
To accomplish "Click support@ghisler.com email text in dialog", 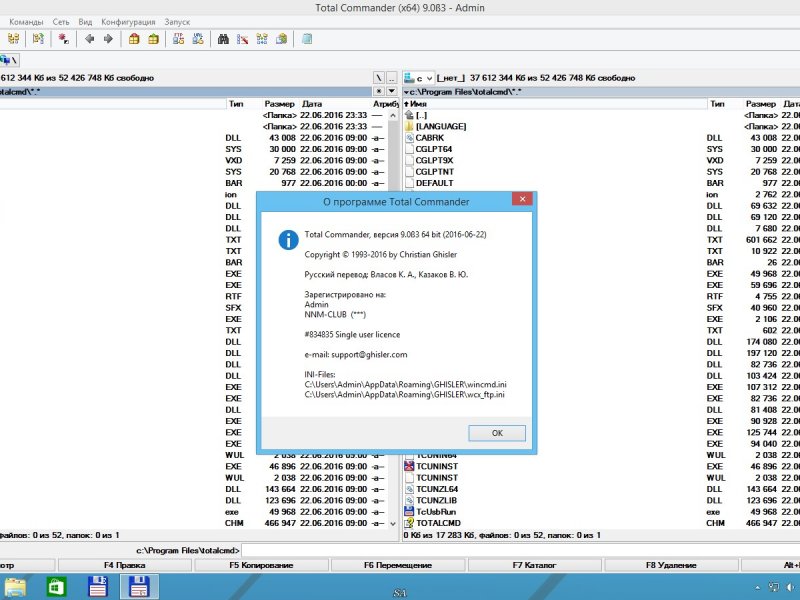I will pos(369,355).
